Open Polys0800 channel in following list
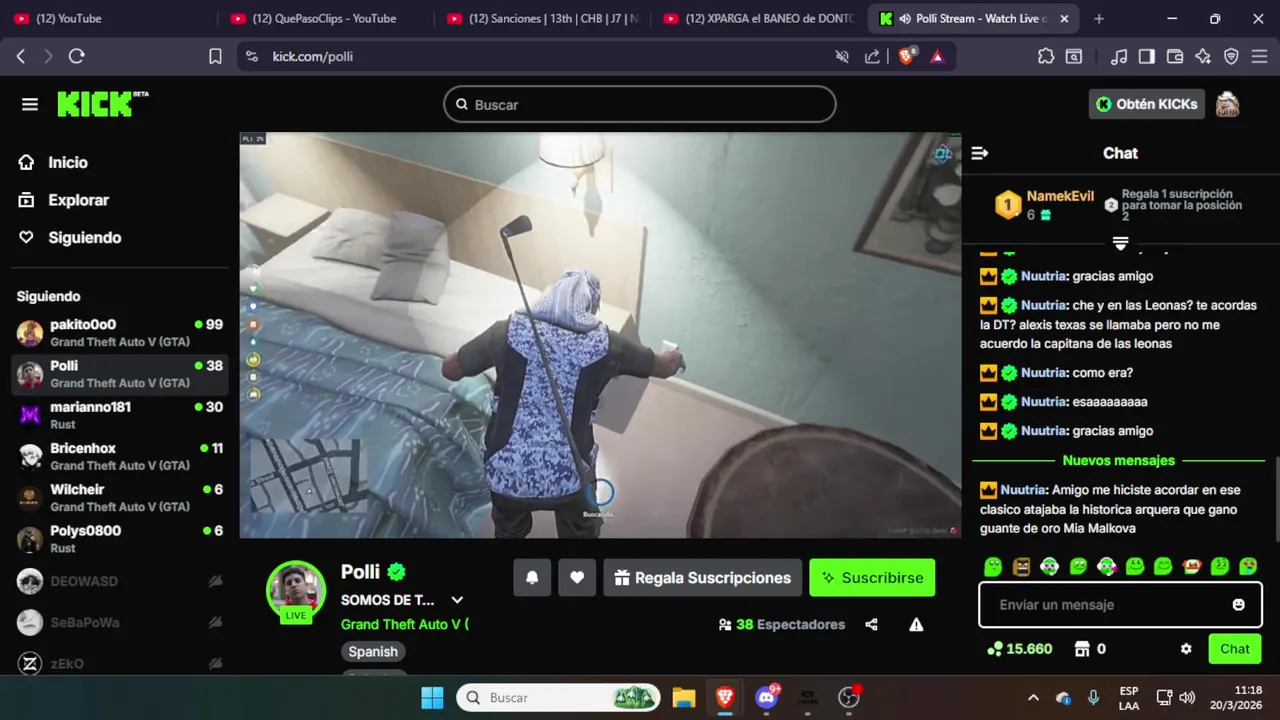1280x720 pixels. [x=120, y=539]
